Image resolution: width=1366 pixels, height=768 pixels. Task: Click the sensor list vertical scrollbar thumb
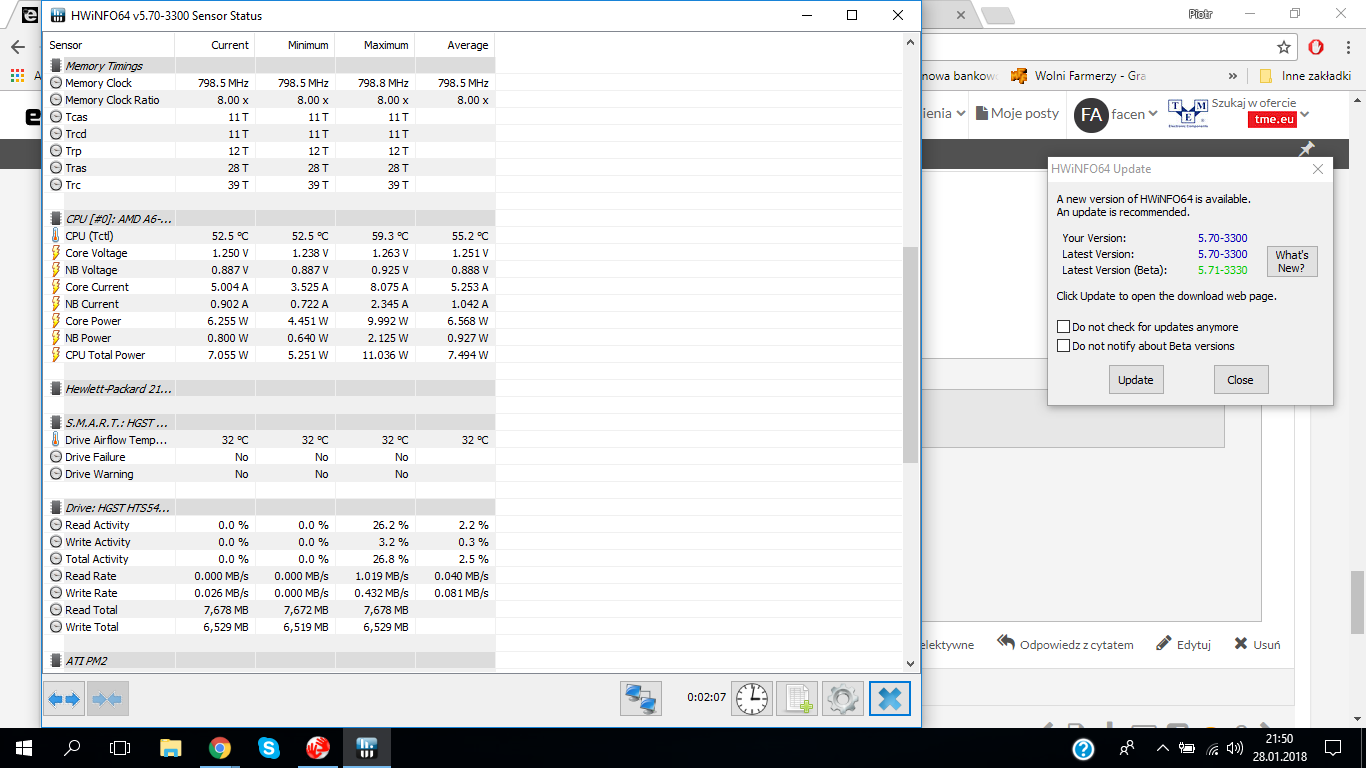[910, 354]
